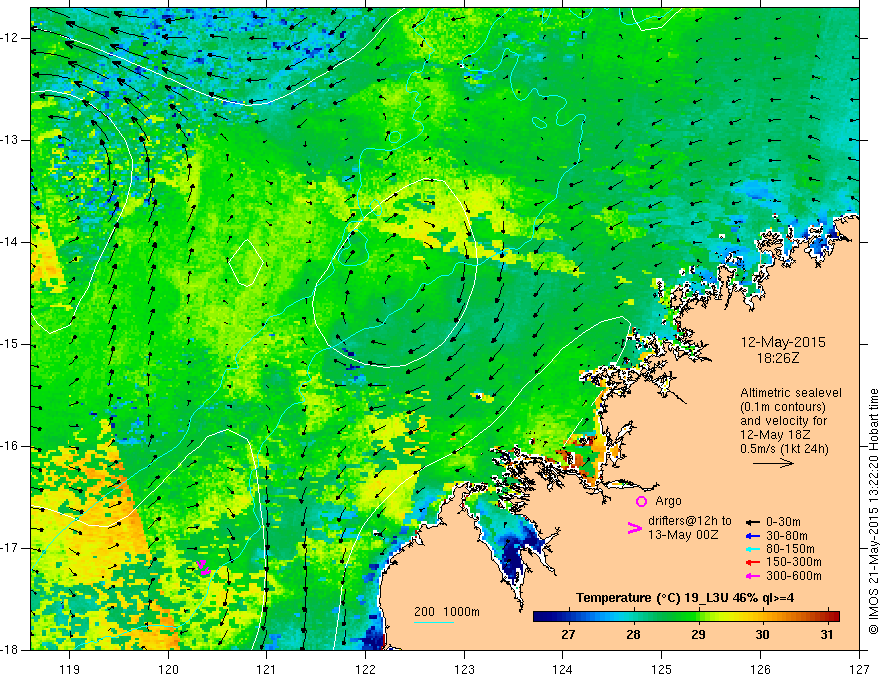Click the '(0.1m contours)' text
The image size is (880, 680).
(x=783, y=407)
